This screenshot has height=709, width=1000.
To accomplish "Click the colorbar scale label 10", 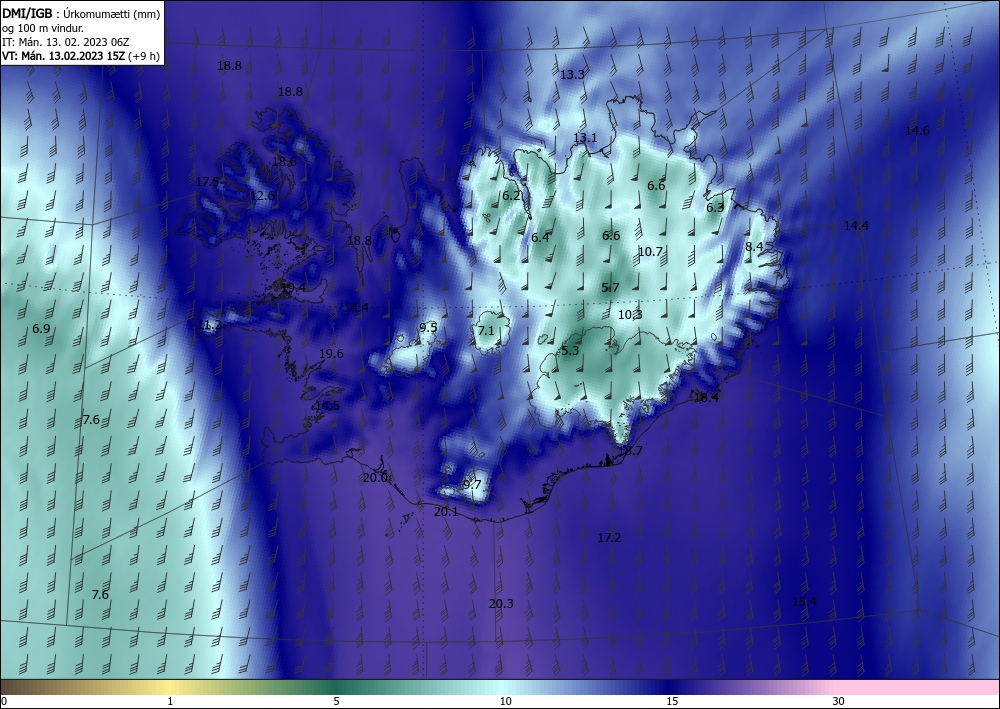I will coord(505,701).
